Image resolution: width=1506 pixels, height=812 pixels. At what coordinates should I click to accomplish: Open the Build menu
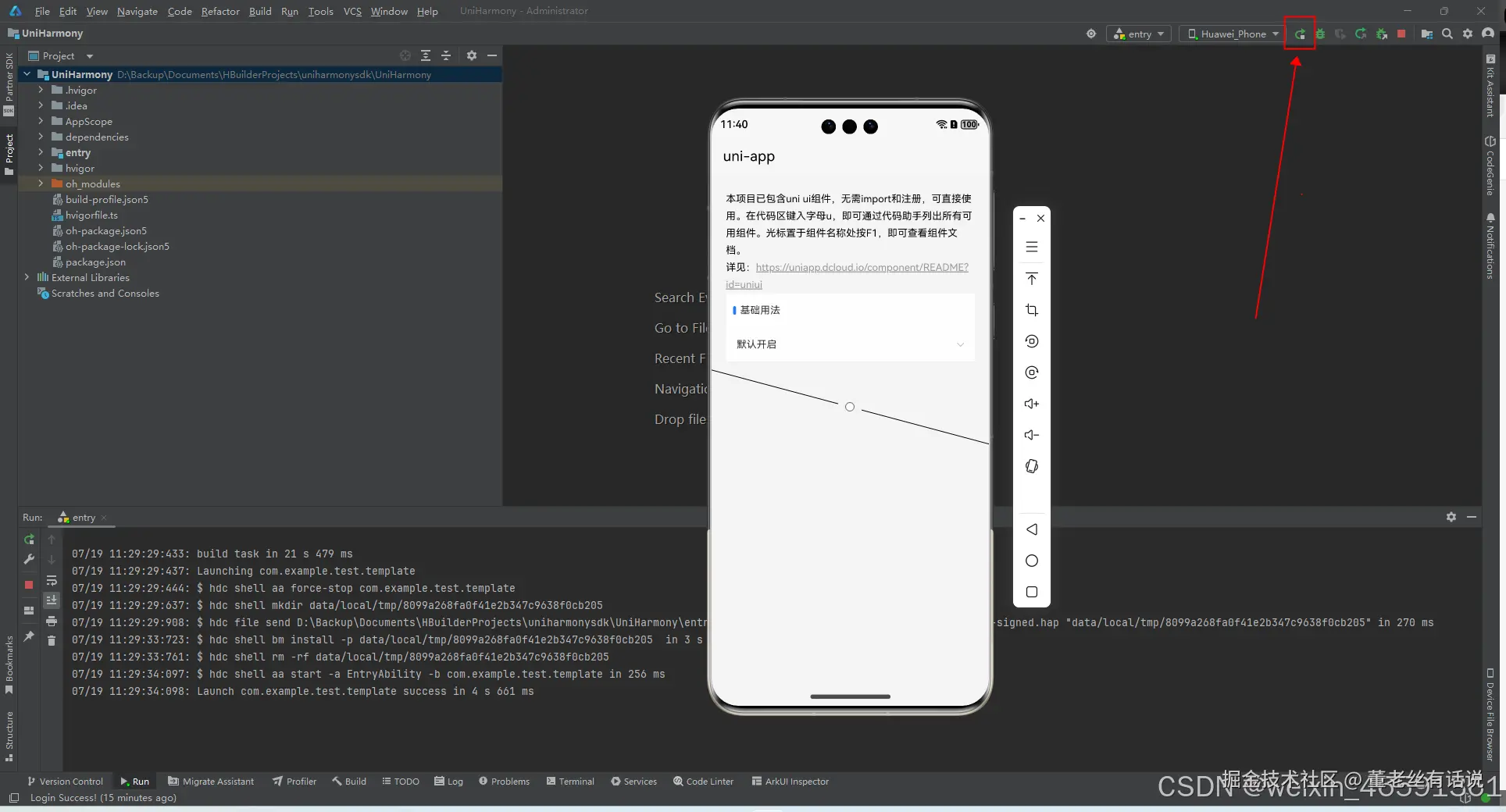pos(260,11)
